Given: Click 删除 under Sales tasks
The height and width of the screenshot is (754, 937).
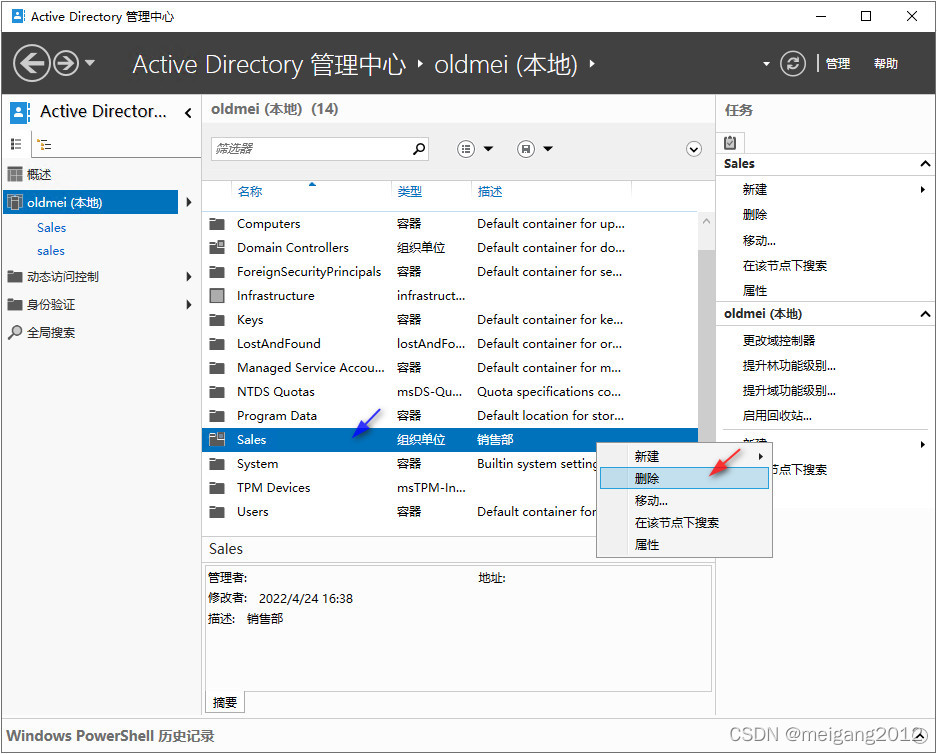Looking at the screenshot, I should (755, 214).
